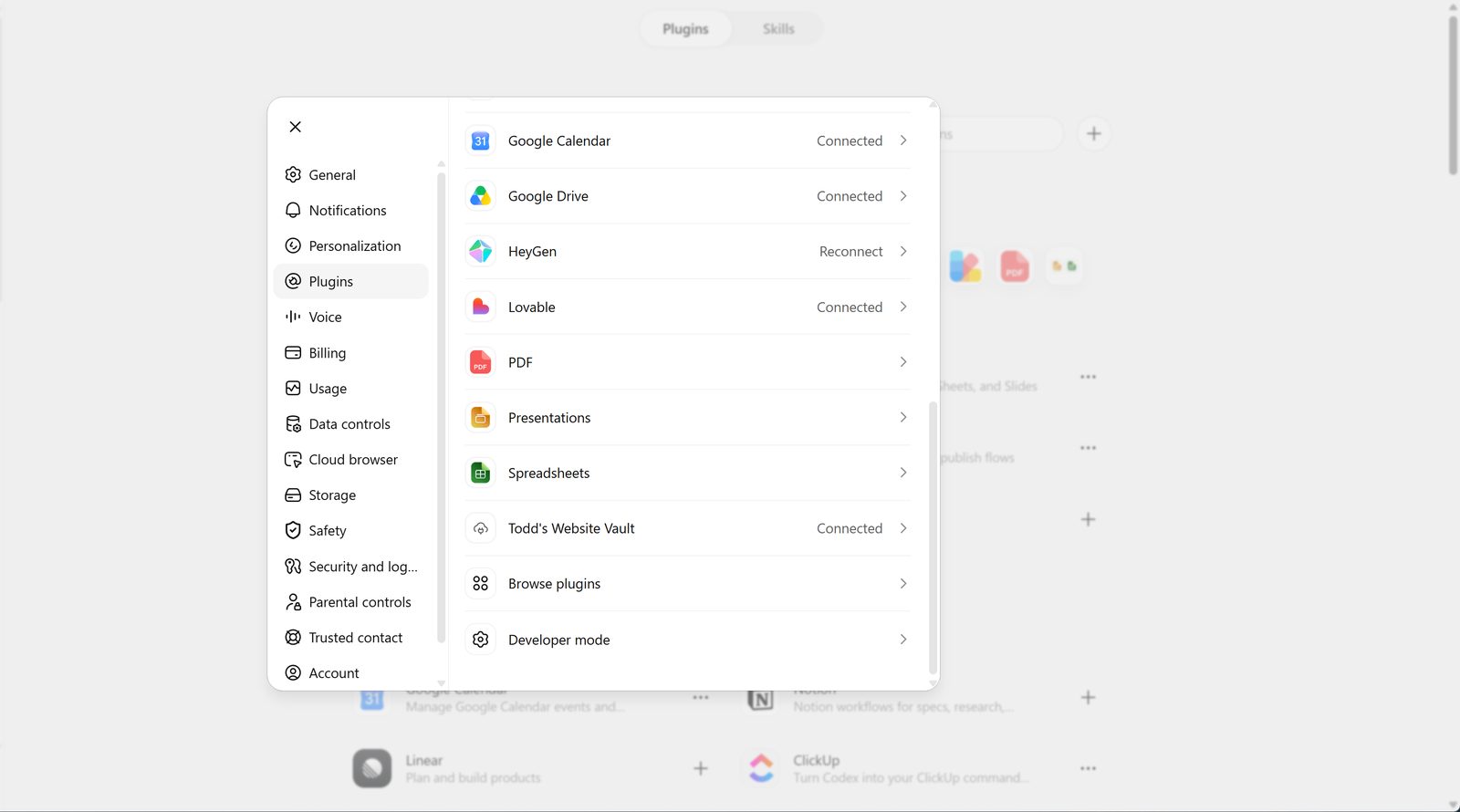Click the plugins list scrollbar thumb
The width and height of the screenshot is (1460, 812).
coord(933,537)
